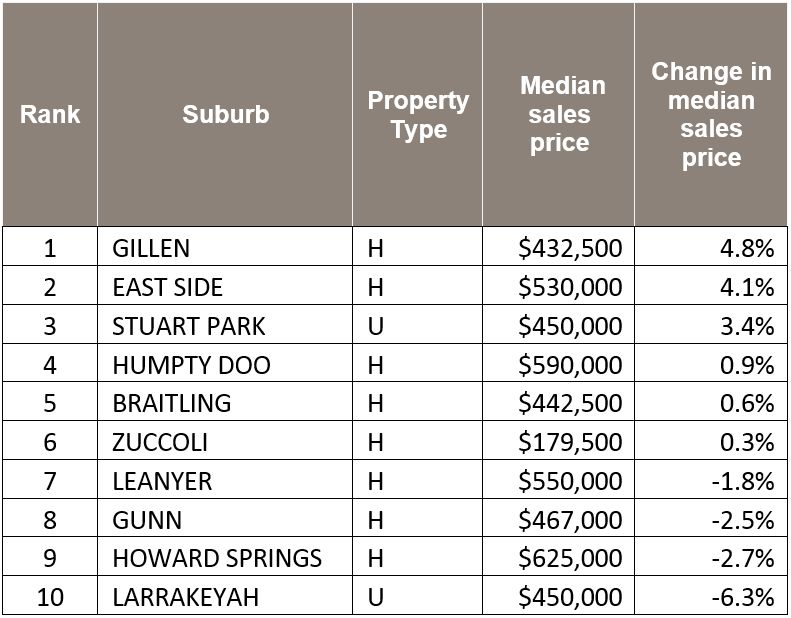This screenshot has width=791, height=618.
Task: Select the HUMPTY DOO cell
Action: 191,365
